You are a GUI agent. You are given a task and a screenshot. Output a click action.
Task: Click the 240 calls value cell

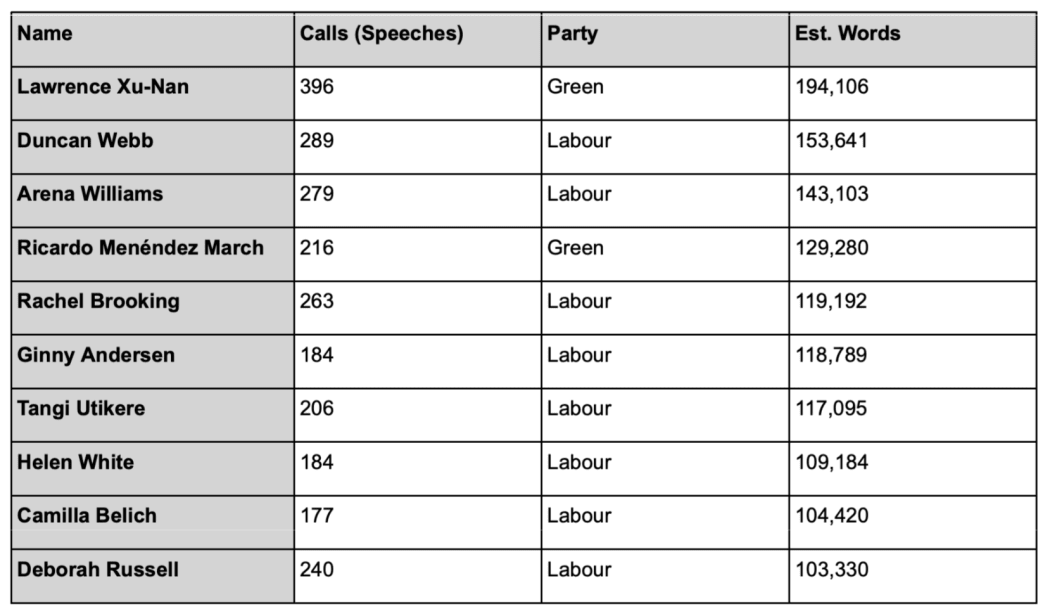[317, 570]
